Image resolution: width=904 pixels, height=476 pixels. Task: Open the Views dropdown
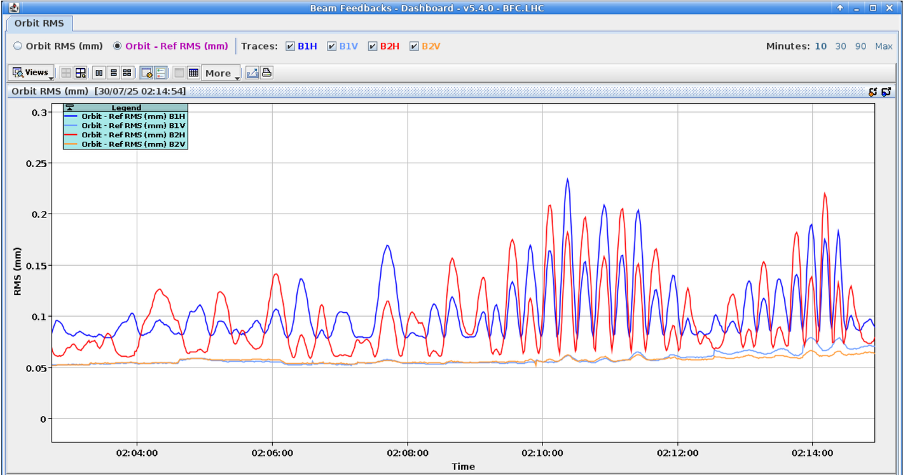31,73
